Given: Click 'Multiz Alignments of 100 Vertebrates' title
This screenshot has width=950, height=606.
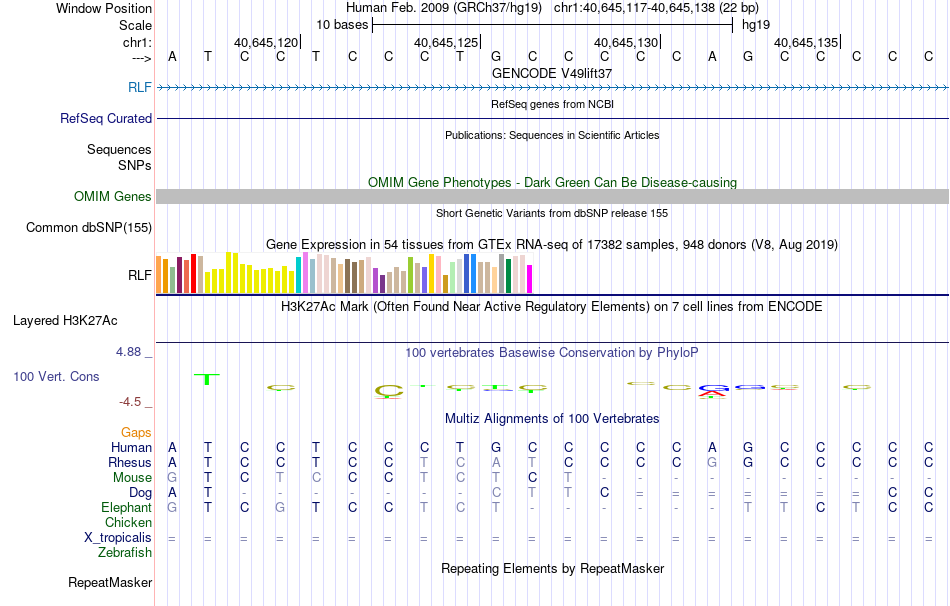Looking at the screenshot, I should [552, 419].
